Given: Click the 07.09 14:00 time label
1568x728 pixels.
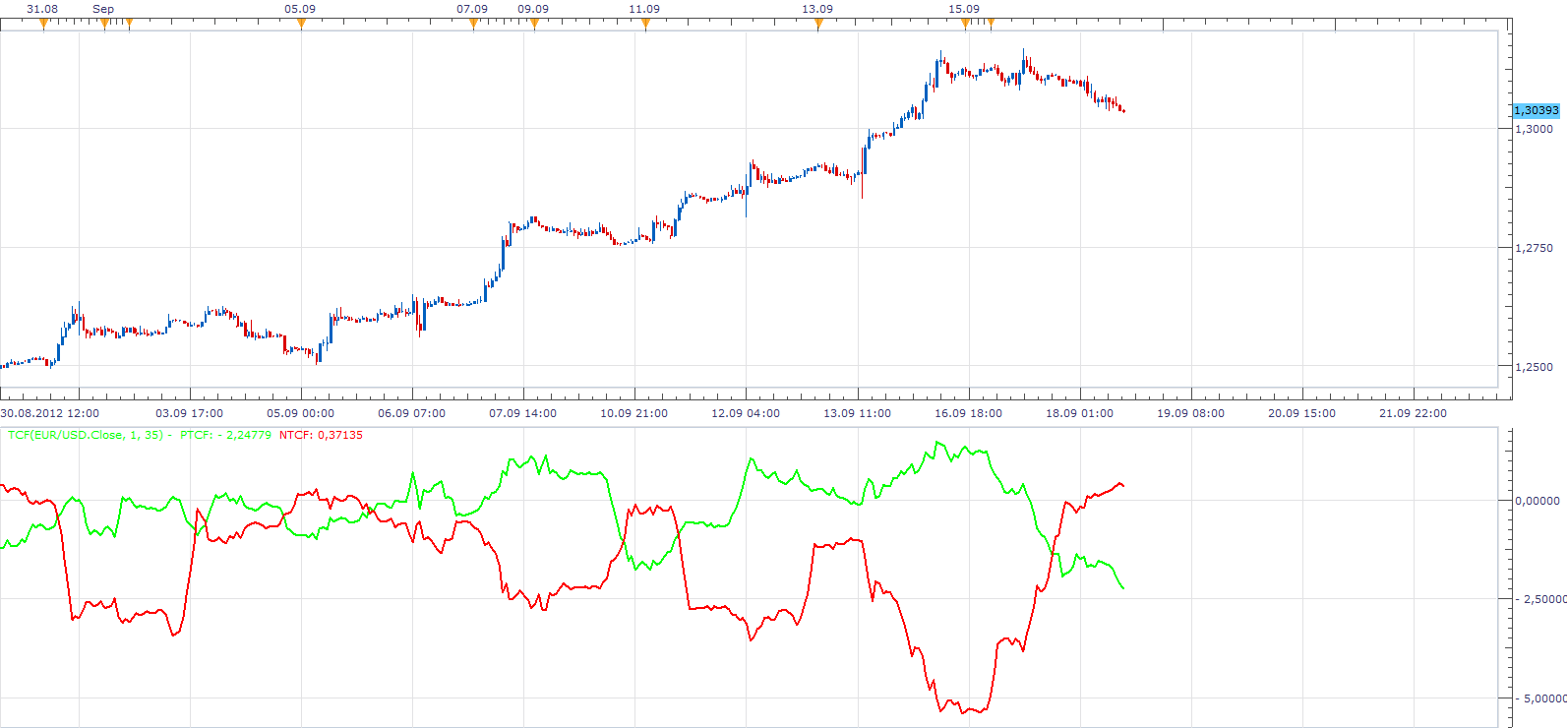Looking at the screenshot, I should (x=523, y=413).
